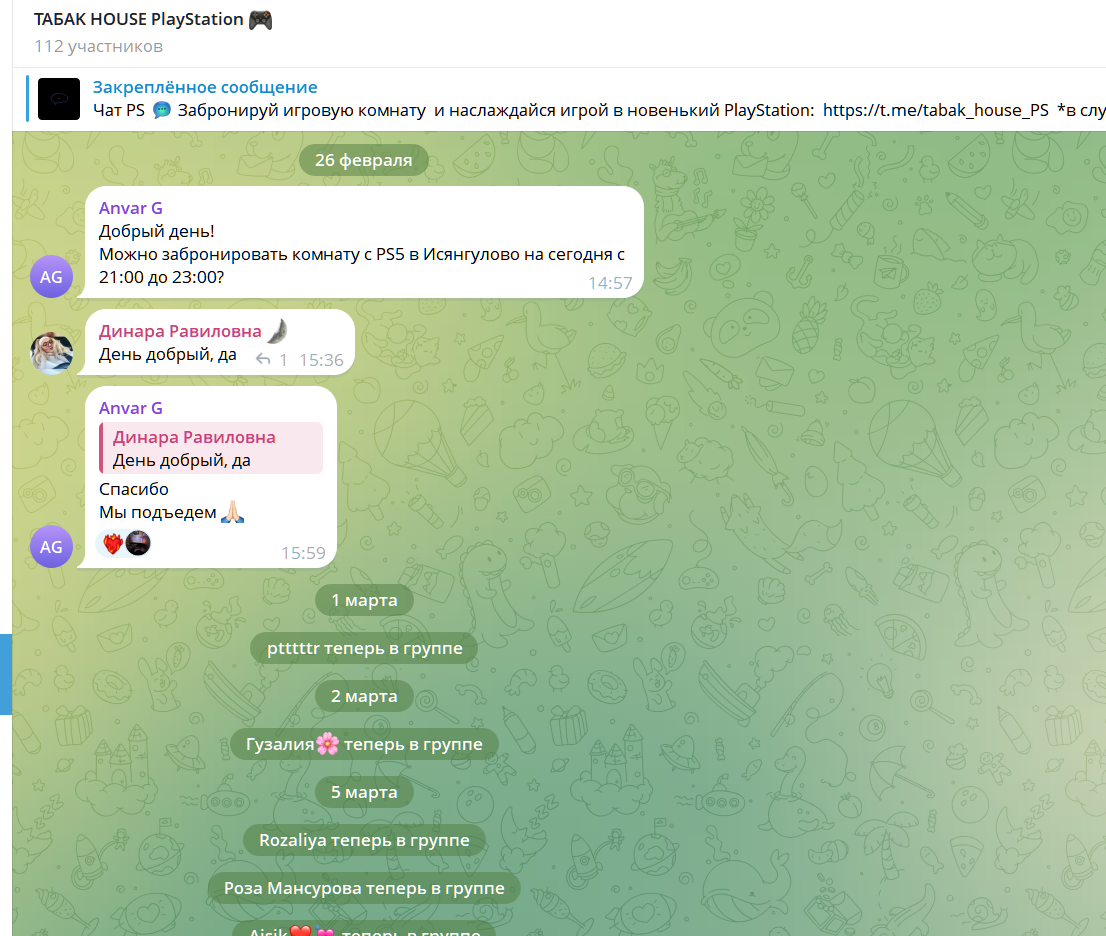Click the gamepad emoji in the chat title

click(x=260, y=20)
